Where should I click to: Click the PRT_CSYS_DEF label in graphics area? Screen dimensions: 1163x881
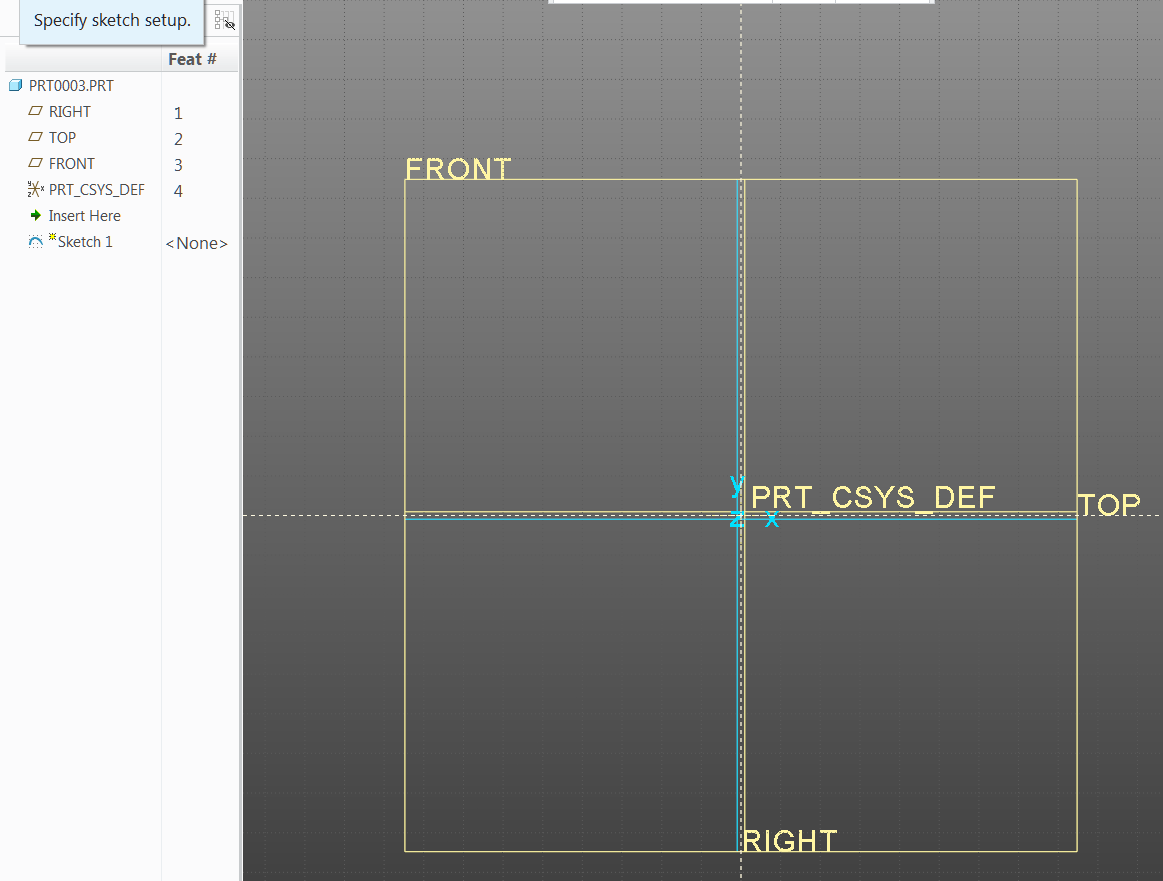click(x=873, y=497)
